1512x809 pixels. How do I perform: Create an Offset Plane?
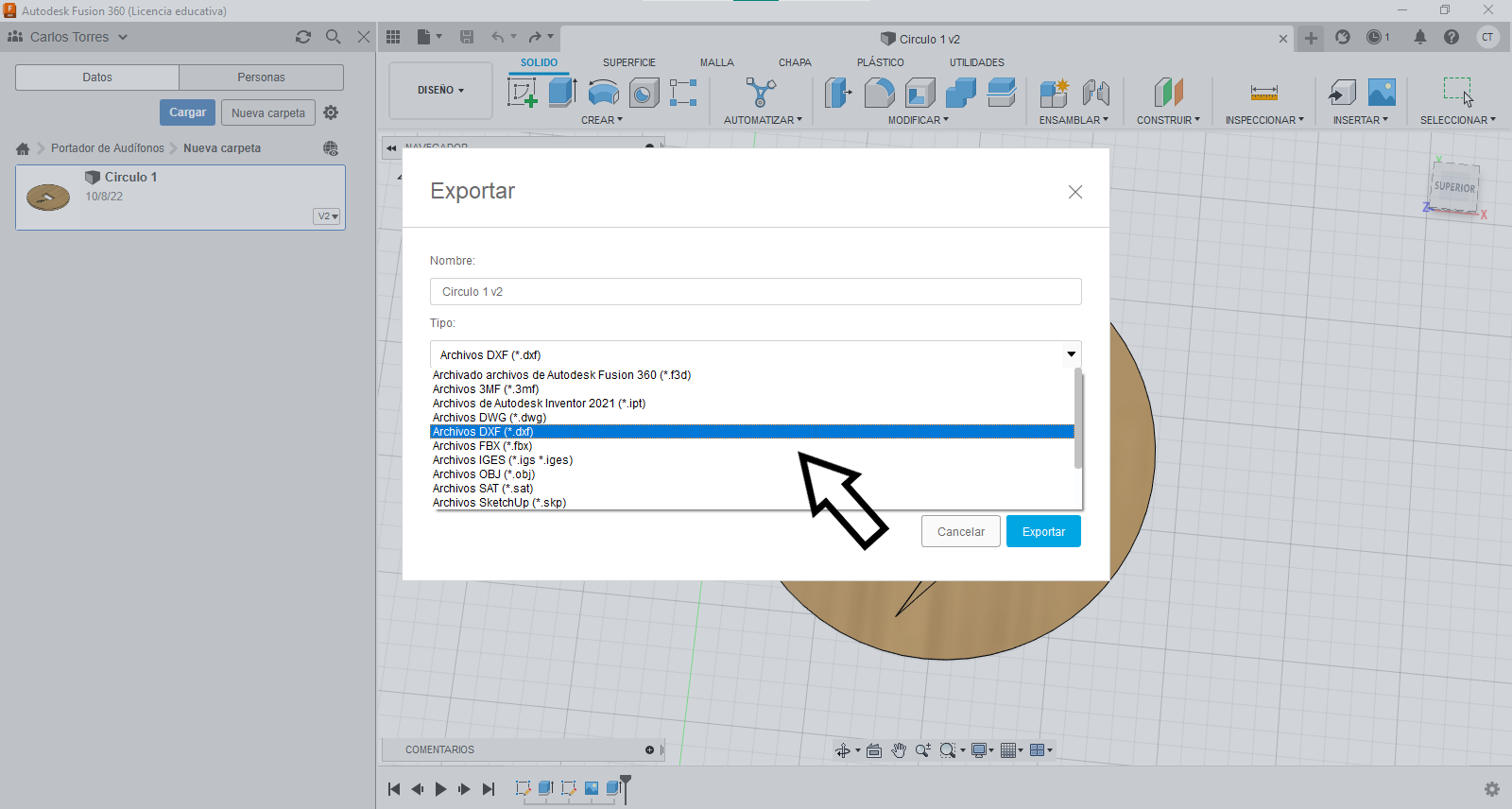pos(1169,93)
